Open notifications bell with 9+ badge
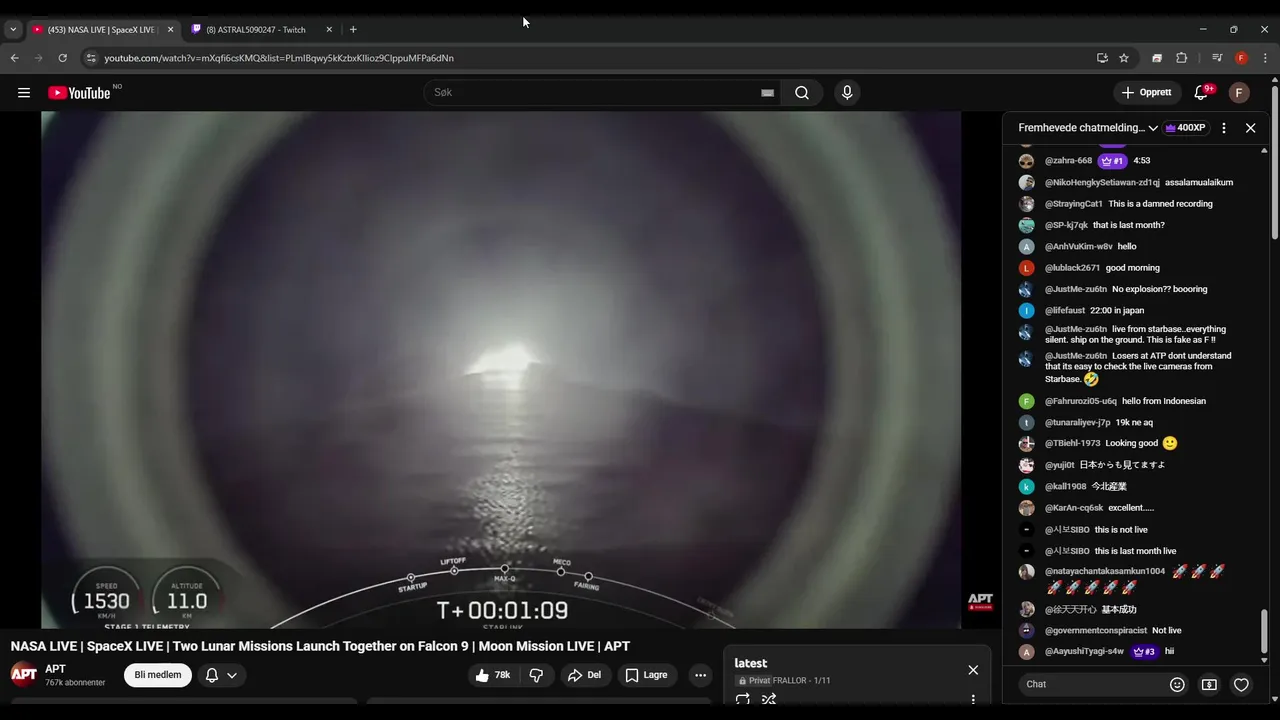Image resolution: width=1280 pixels, height=720 pixels. click(x=1203, y=93)
